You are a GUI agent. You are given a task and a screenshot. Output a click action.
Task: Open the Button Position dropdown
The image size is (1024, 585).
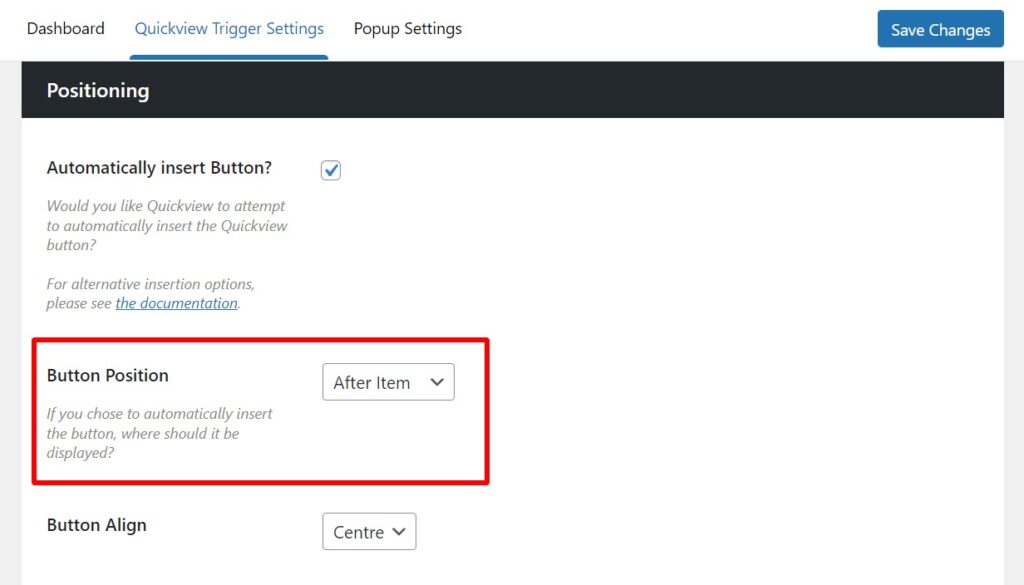click(x=388, y=382)
